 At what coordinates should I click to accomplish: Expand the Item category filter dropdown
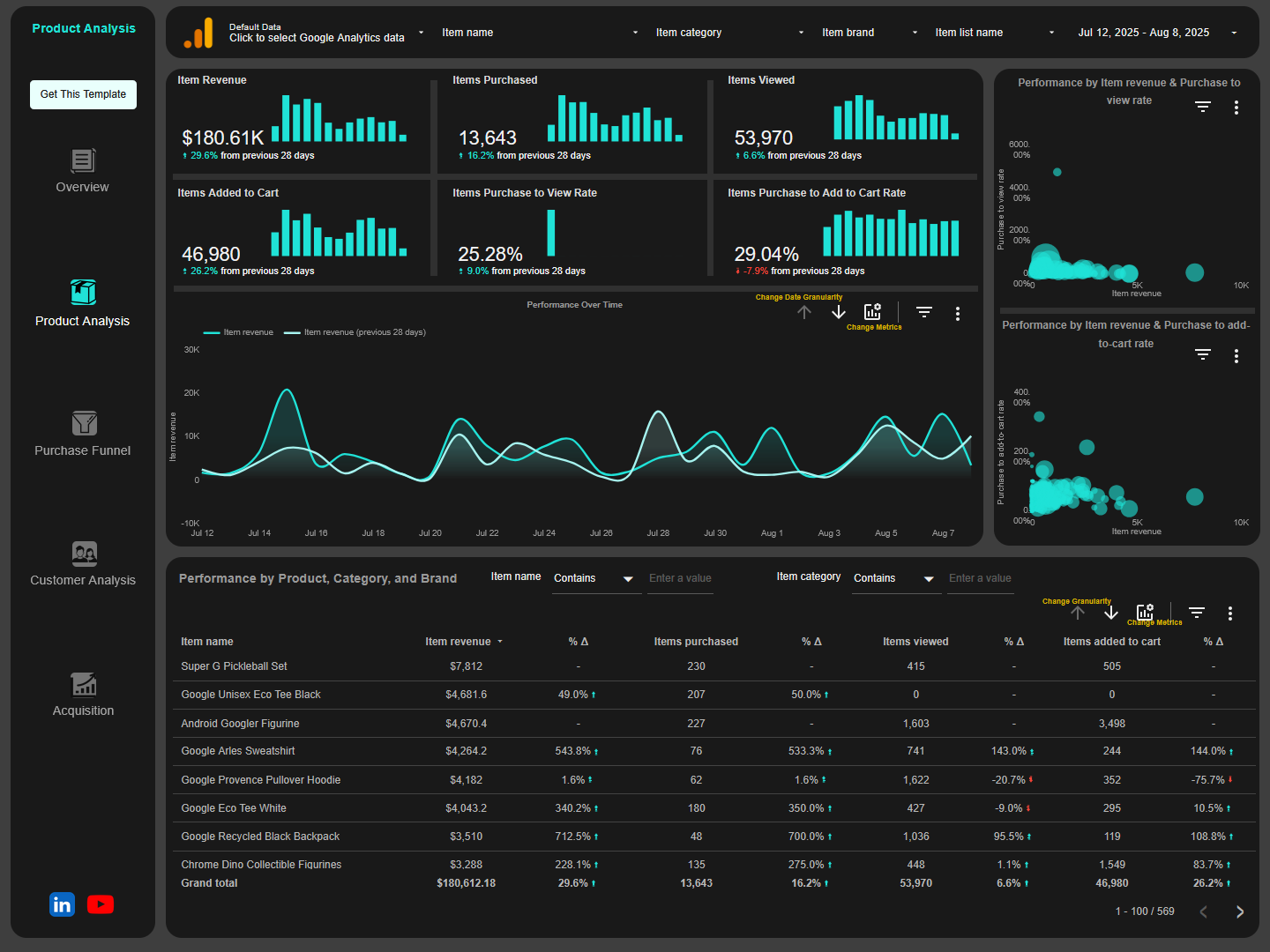click(729, 33)
